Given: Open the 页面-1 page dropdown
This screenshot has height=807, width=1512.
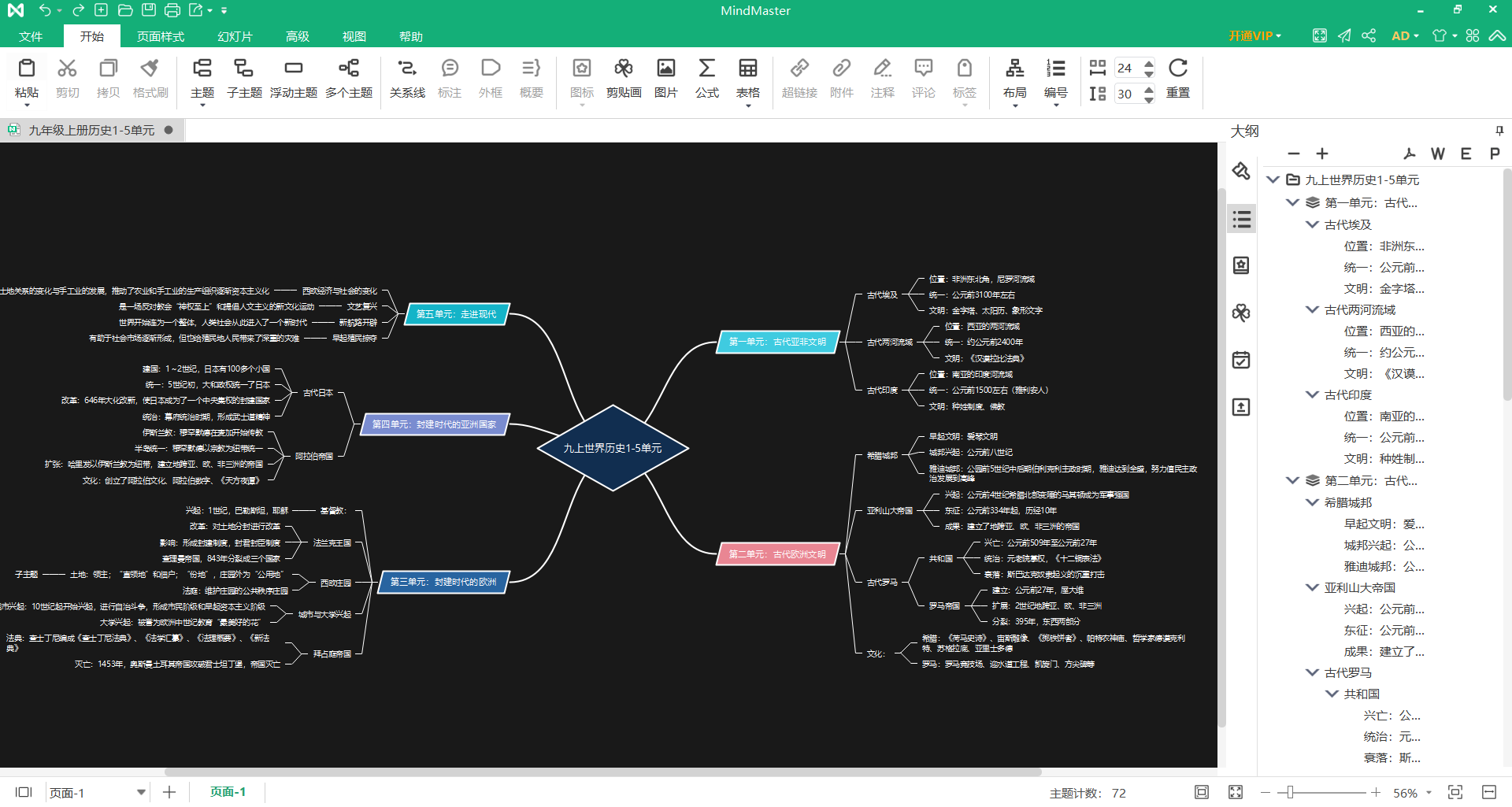Looking at the screenshot, I should click(x=141, y=792).
